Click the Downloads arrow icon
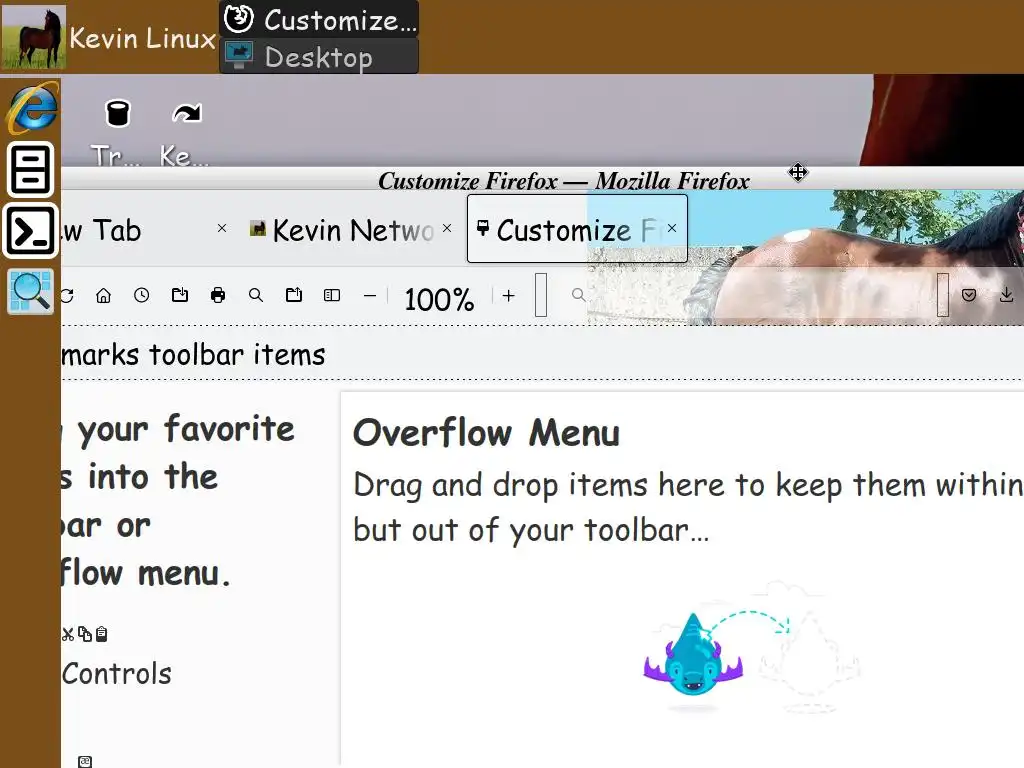This screenshot has height=768, width=1024. [x=1006, y=295]
